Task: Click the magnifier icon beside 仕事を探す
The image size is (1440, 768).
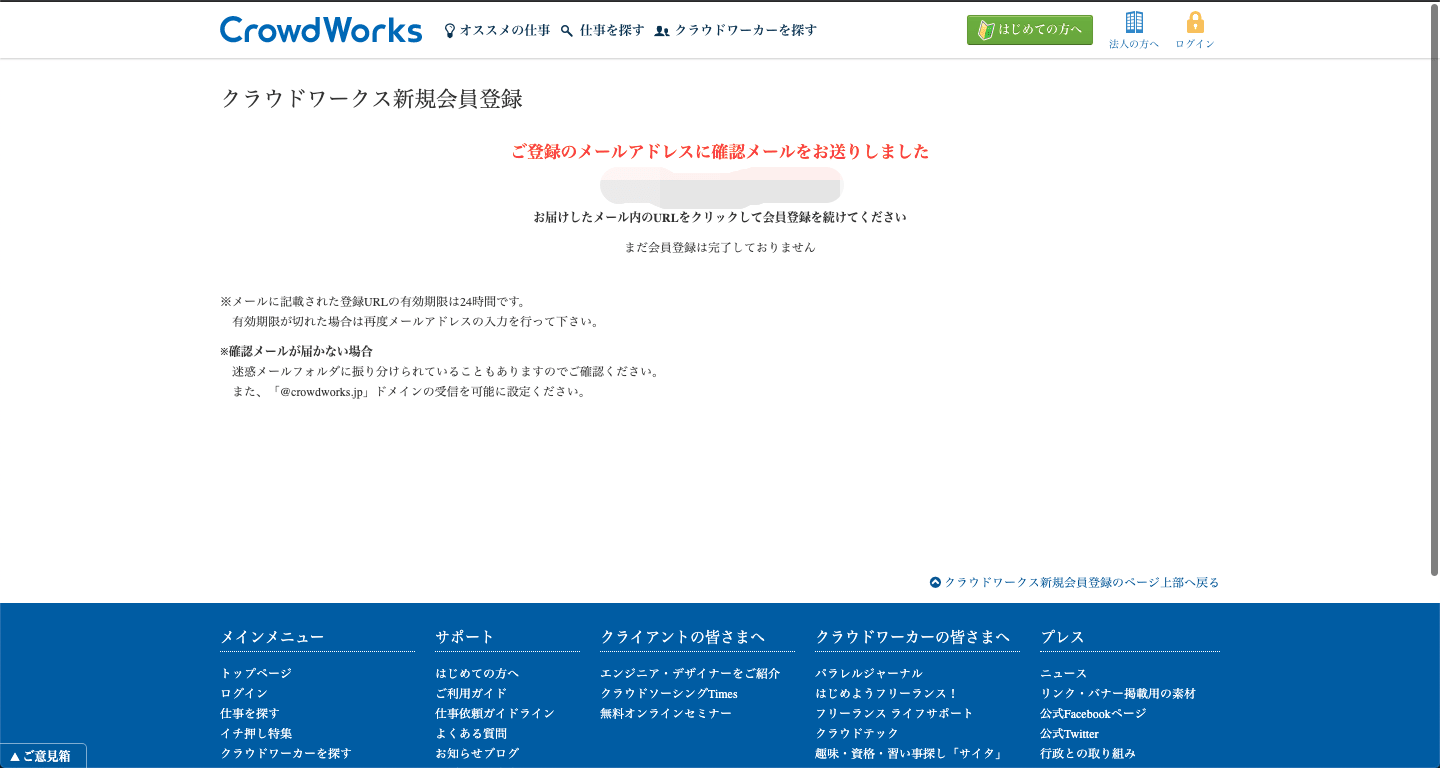Action: click(567, 31)
